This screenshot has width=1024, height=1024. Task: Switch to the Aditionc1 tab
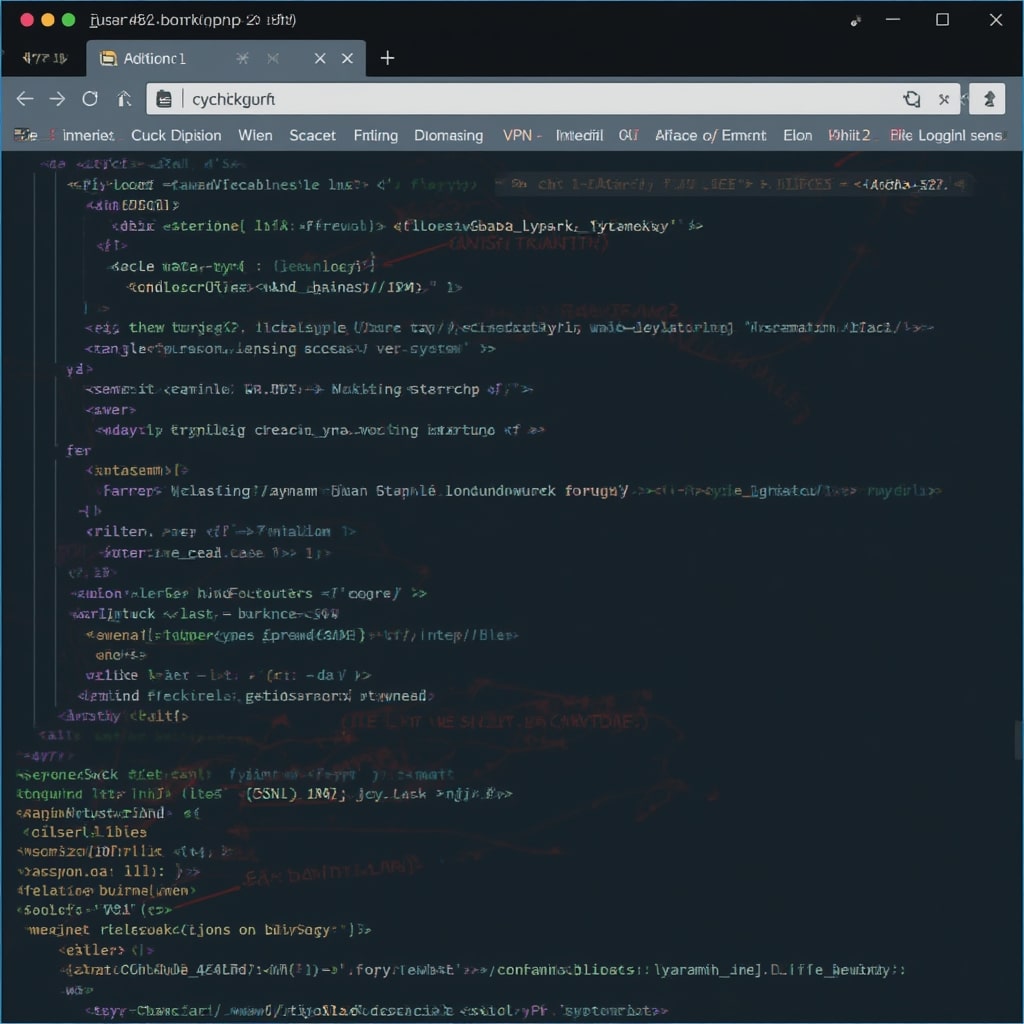[155, 59]
